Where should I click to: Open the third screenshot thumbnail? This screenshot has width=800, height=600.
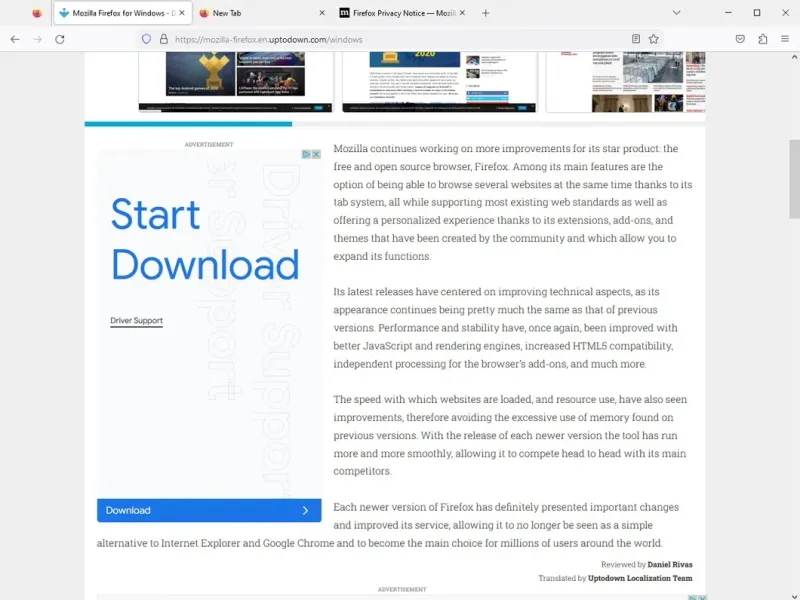[626, 82]
